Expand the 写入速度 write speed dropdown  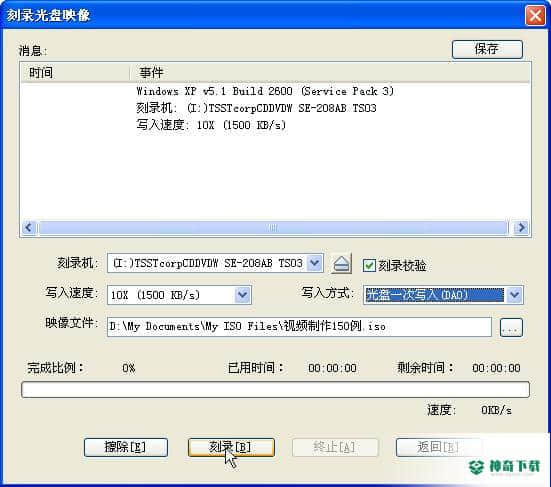pyautogui.click(x=243, y=294)
